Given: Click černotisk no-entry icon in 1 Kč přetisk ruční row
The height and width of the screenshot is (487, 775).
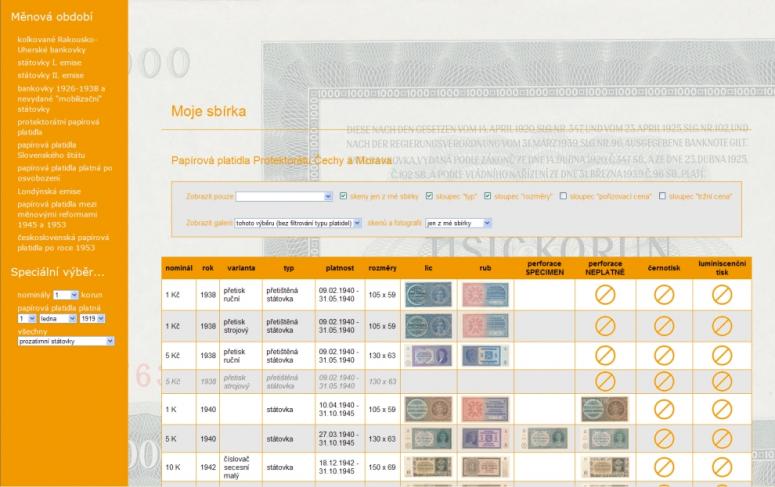Looking at the screenshot, I should coord(664,295).
